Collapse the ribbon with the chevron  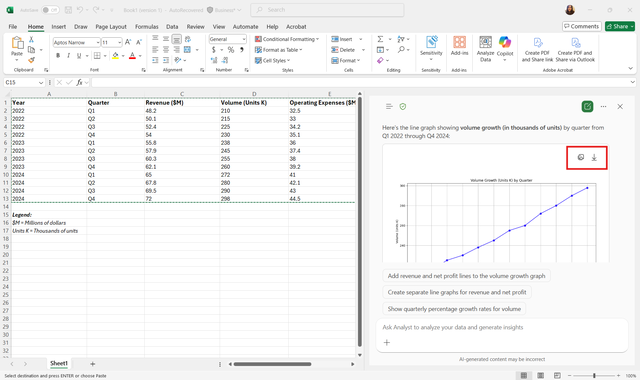(631, 69)
